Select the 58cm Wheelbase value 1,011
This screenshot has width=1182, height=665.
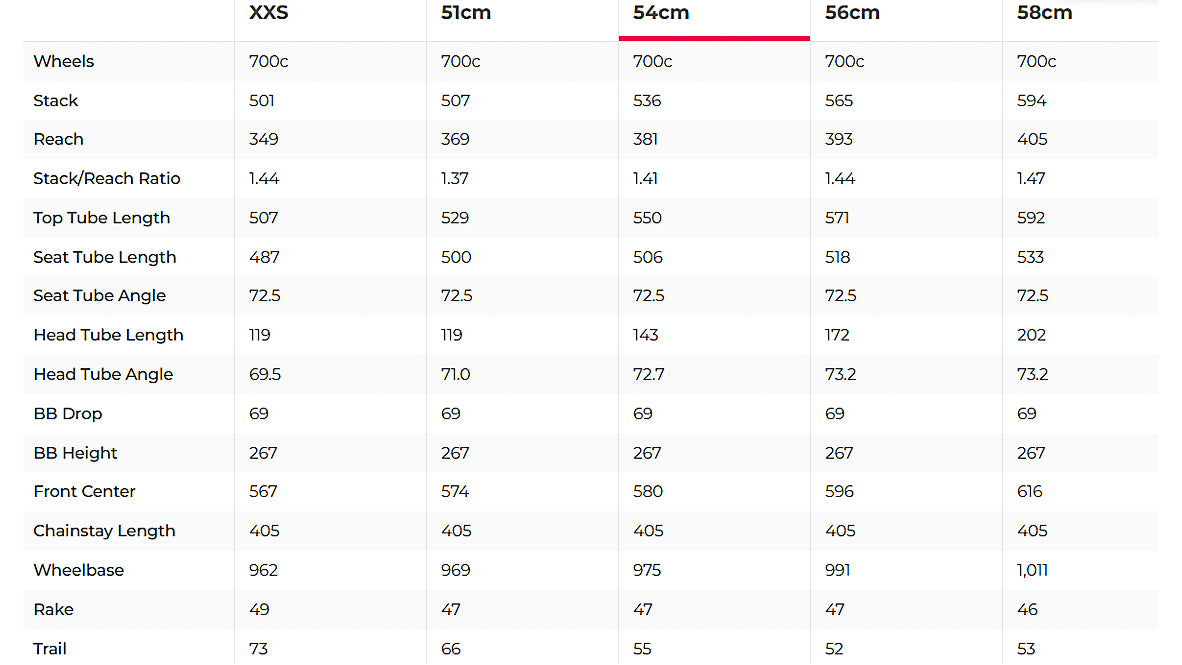tap(1033, 570)
